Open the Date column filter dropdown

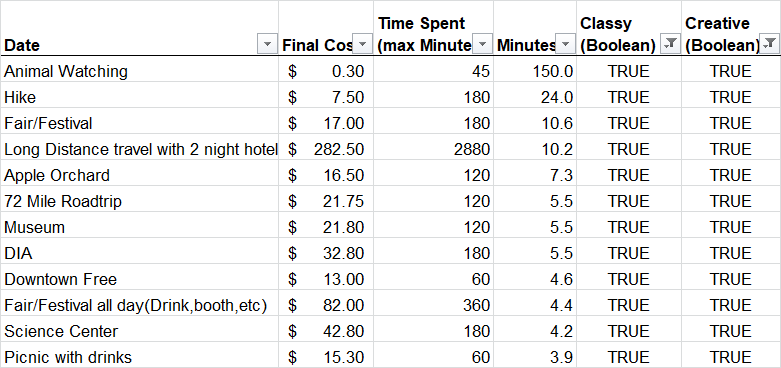click(267, 44)
